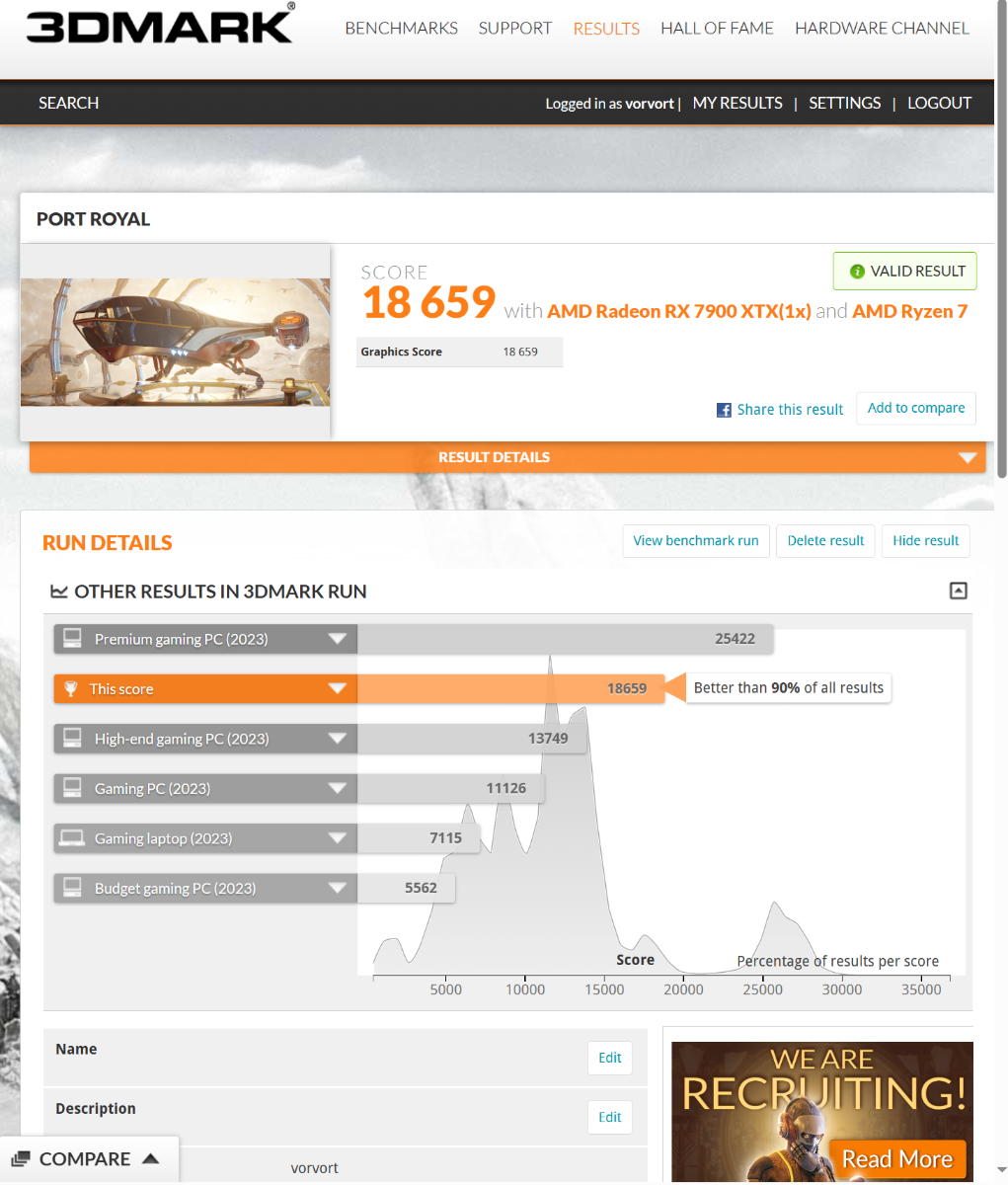Open HARDWARE CHANNEL page
Image resolution: width=1008 pixels, height=1185 pixels.
coord(882,28)
